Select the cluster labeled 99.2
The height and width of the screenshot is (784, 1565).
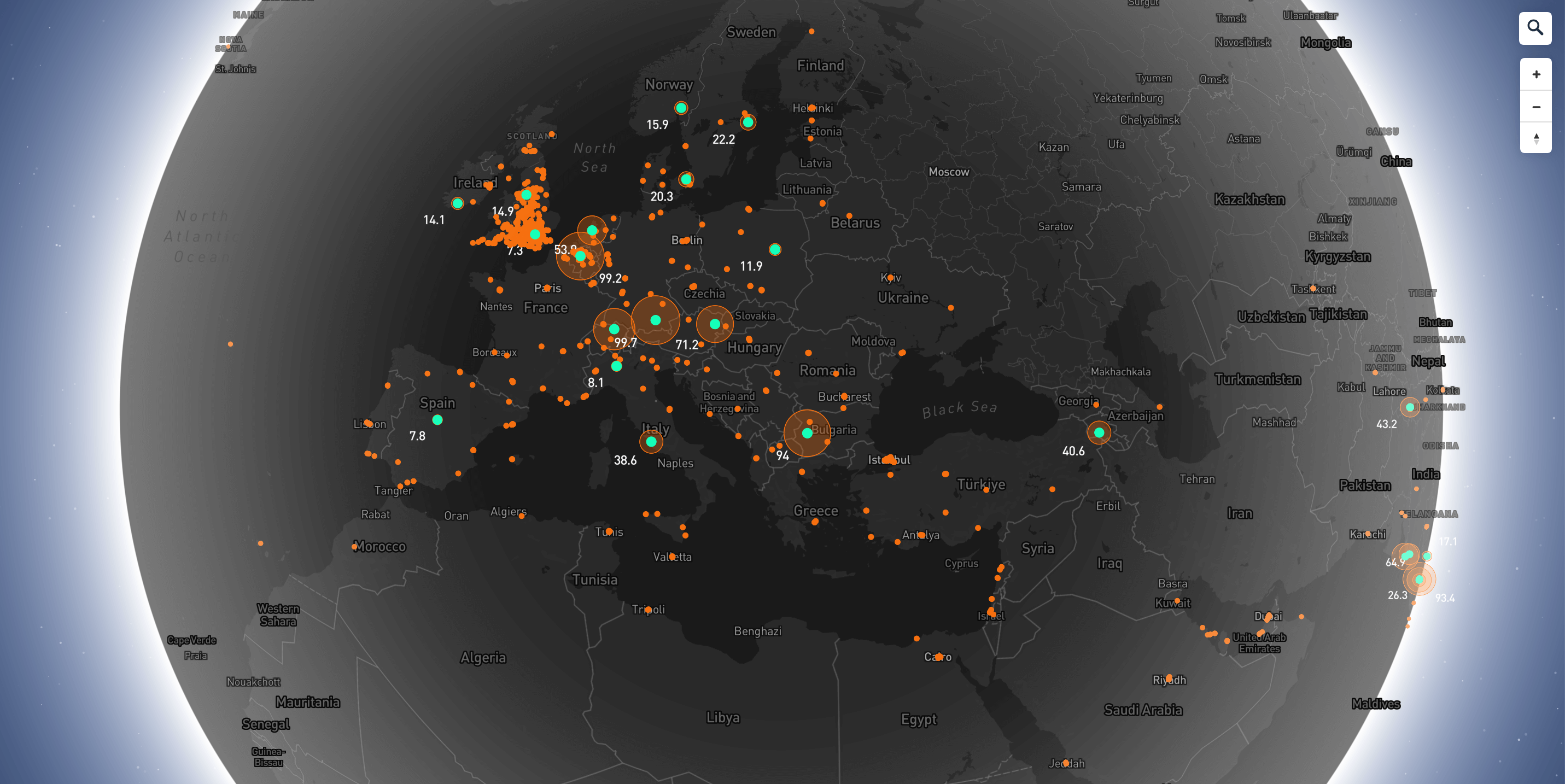point(580,256)
